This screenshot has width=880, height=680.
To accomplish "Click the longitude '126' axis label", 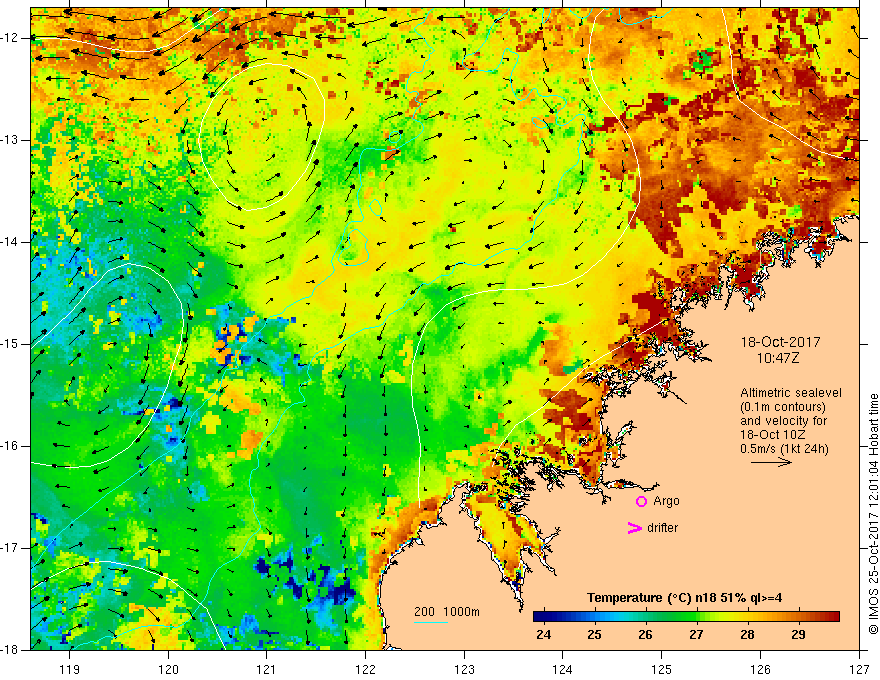I will (760, 669).
